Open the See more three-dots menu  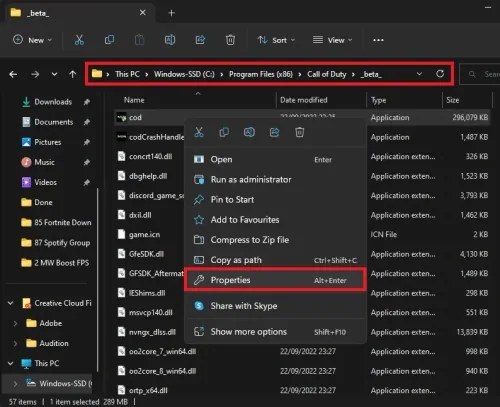click(378, 40)
